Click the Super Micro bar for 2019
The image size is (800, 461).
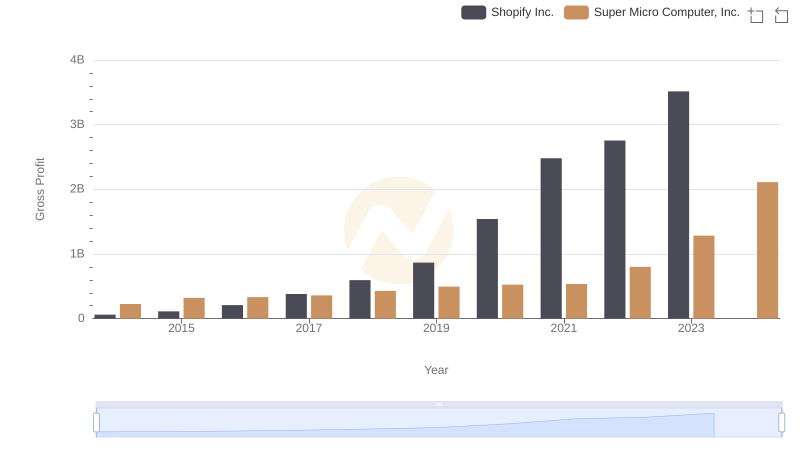(449, 302)
